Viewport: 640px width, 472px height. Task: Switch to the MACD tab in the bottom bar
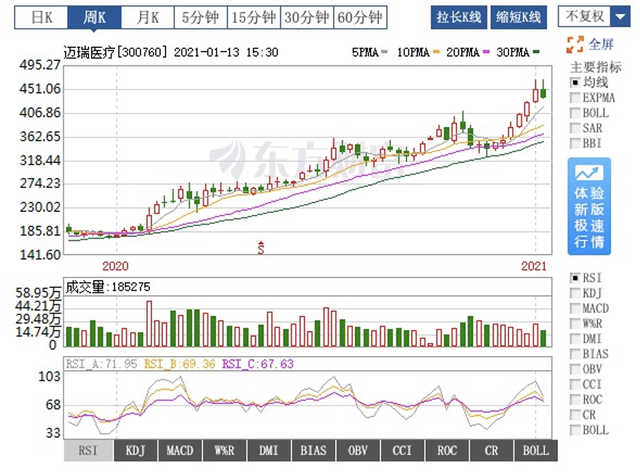pyautogui.click(x=181, y=451)
